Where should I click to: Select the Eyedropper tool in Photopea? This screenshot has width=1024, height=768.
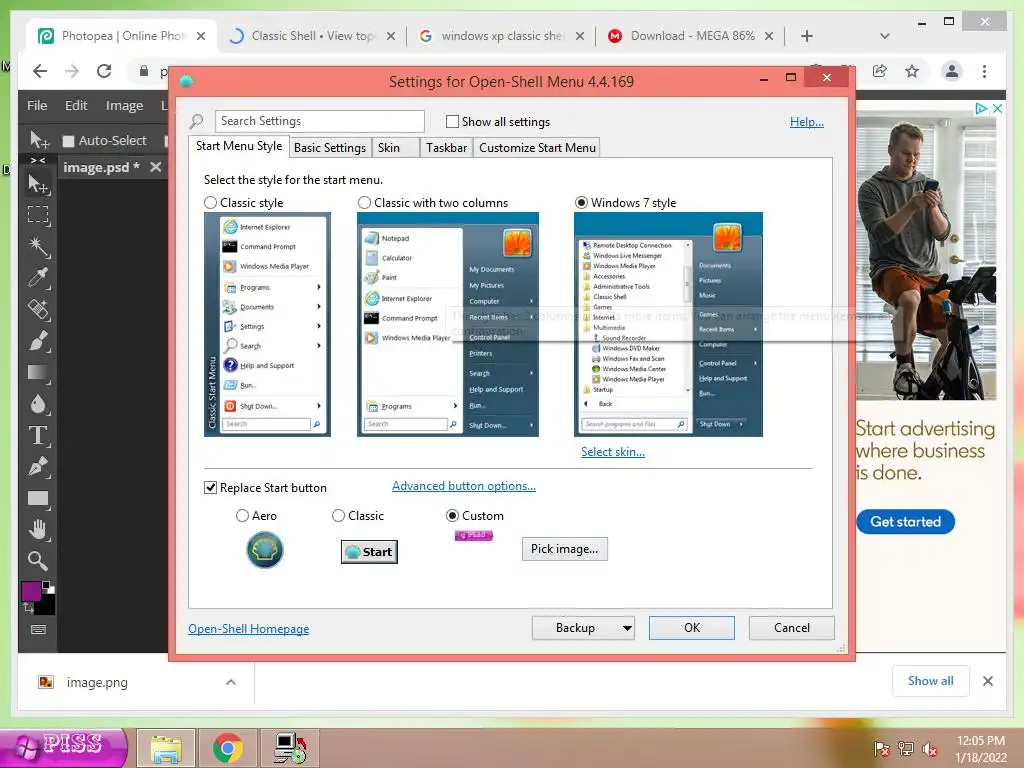click(38, 278)
